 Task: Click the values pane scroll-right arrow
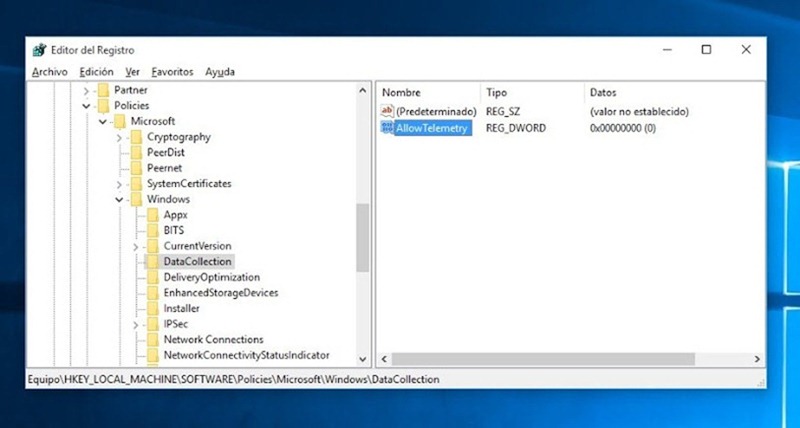757,359
